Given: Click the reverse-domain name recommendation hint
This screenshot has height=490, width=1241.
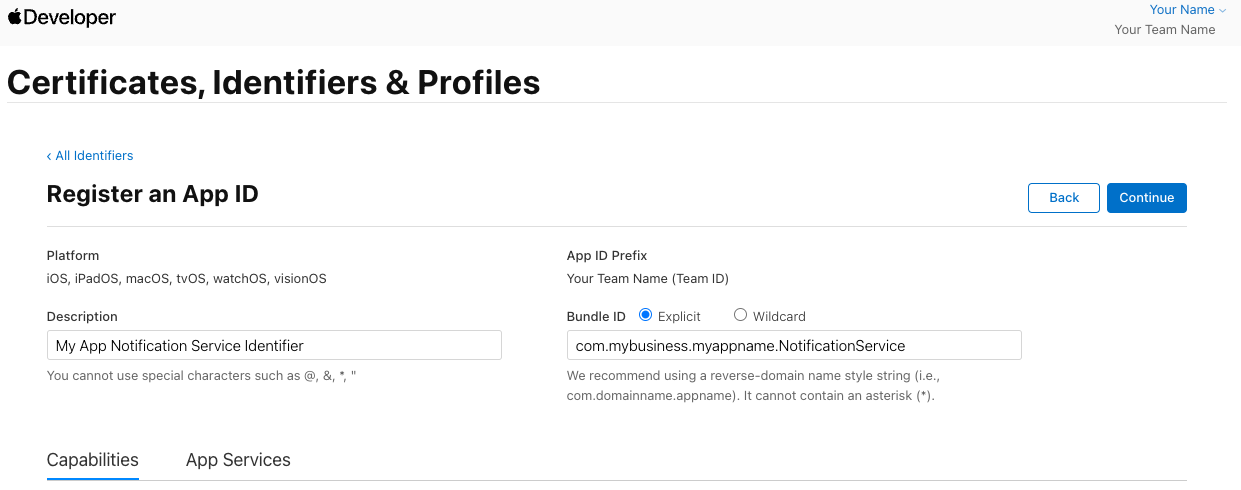Looking at the screenshot, I should coord(752,386).
